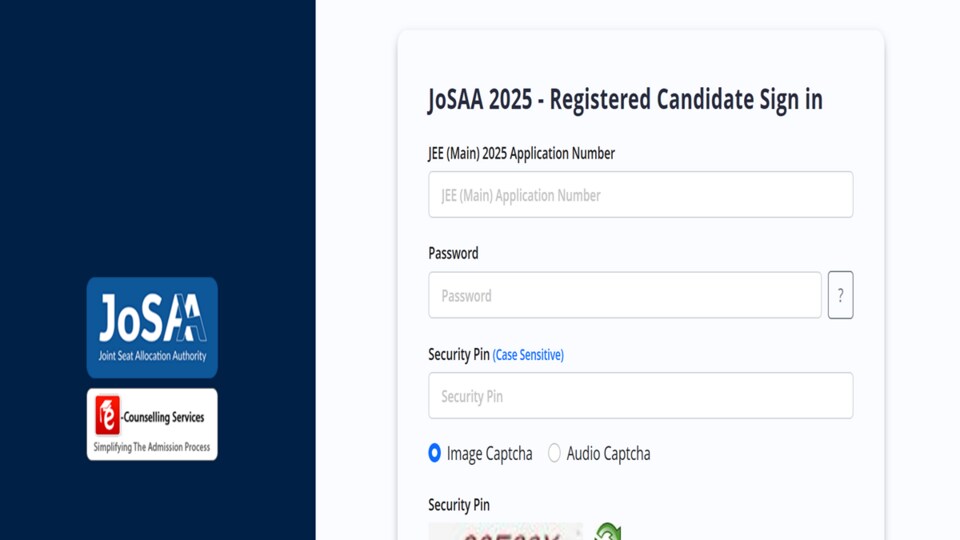The height and width of the screenshot is (540, 960).
Task: Click the password help question mark button
Action: [x=840, y=295]
